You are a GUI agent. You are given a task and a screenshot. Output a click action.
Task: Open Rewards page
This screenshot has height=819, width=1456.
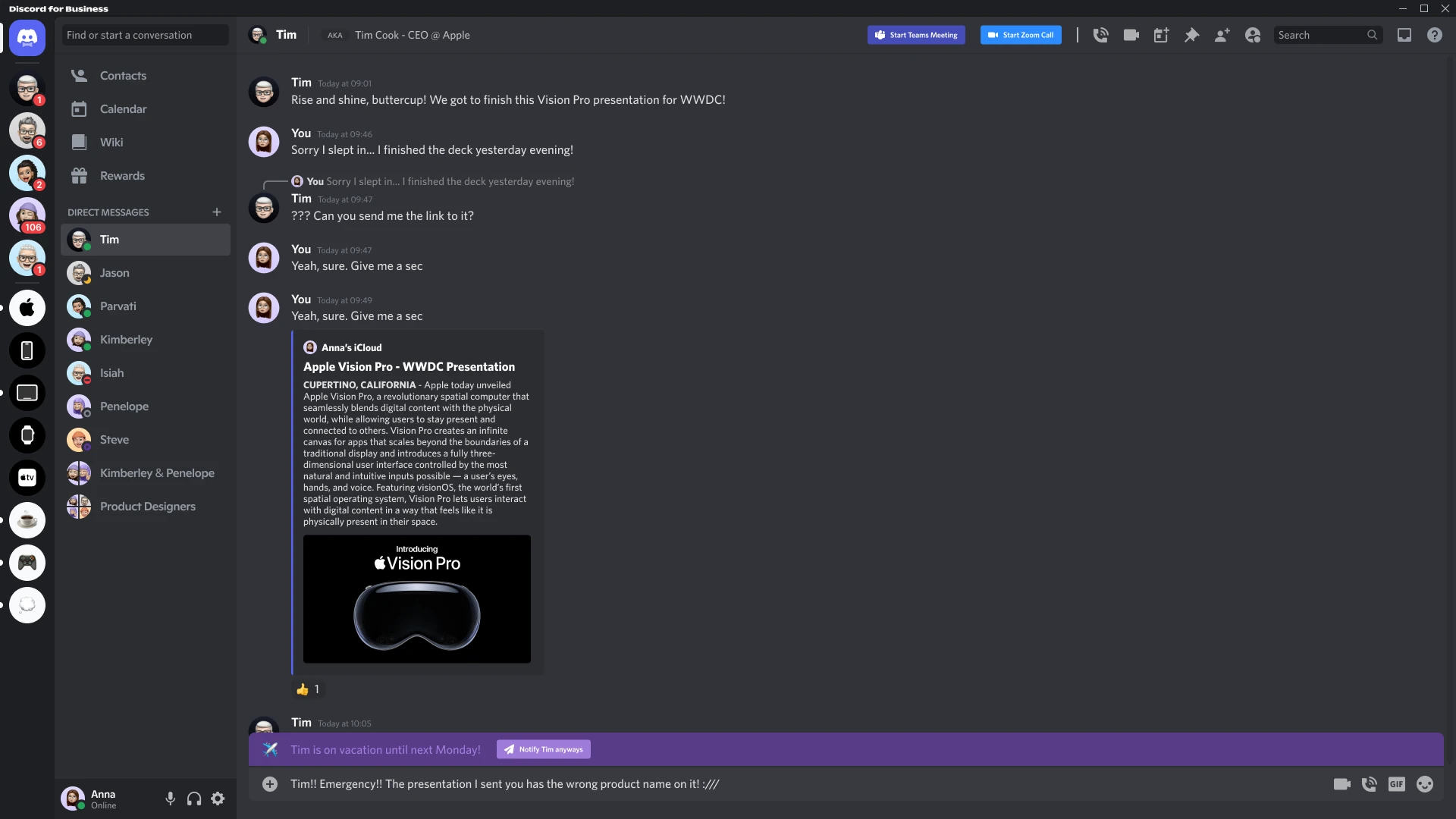click(x=146, y=176)
